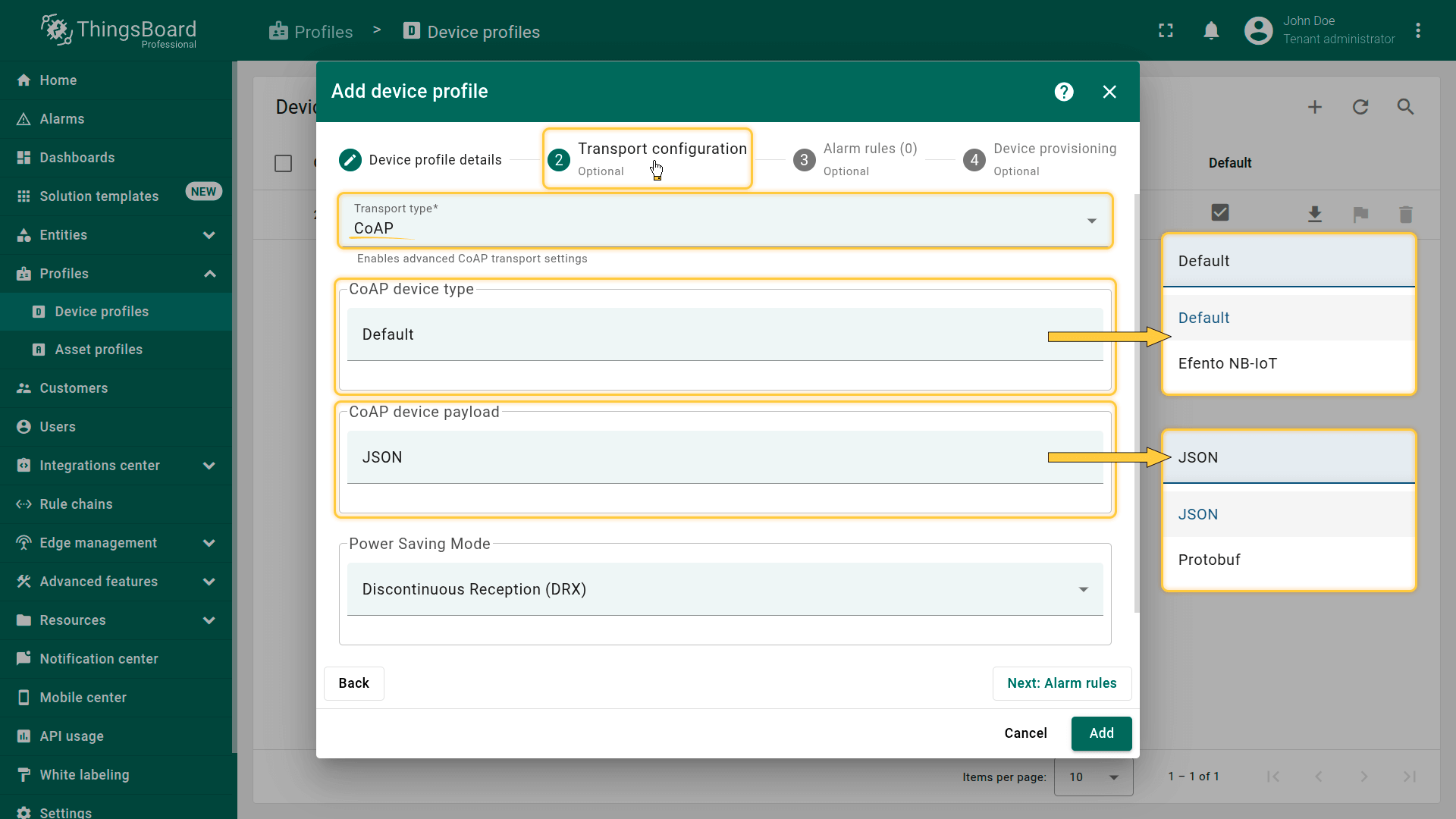Viewport: 1456px width, 819px height.
Task: Click the notifications bell icon
Action: coord(1211,31)
